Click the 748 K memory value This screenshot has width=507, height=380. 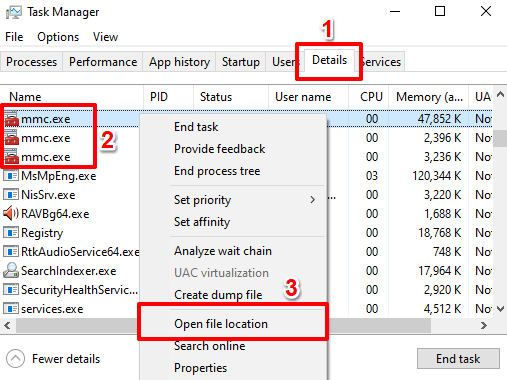tap(447, 252)
